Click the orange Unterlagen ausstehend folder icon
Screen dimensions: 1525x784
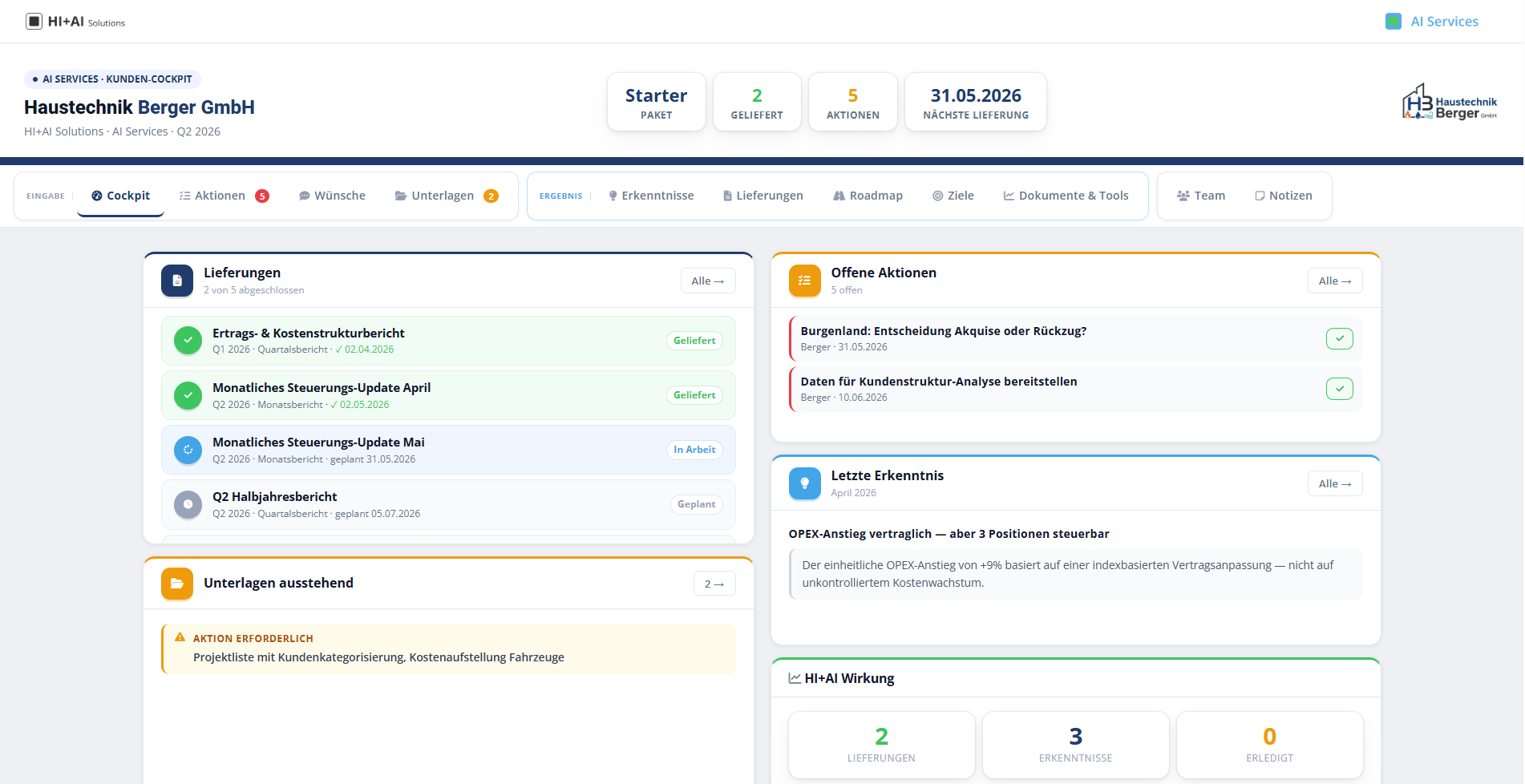coord(177,584)
